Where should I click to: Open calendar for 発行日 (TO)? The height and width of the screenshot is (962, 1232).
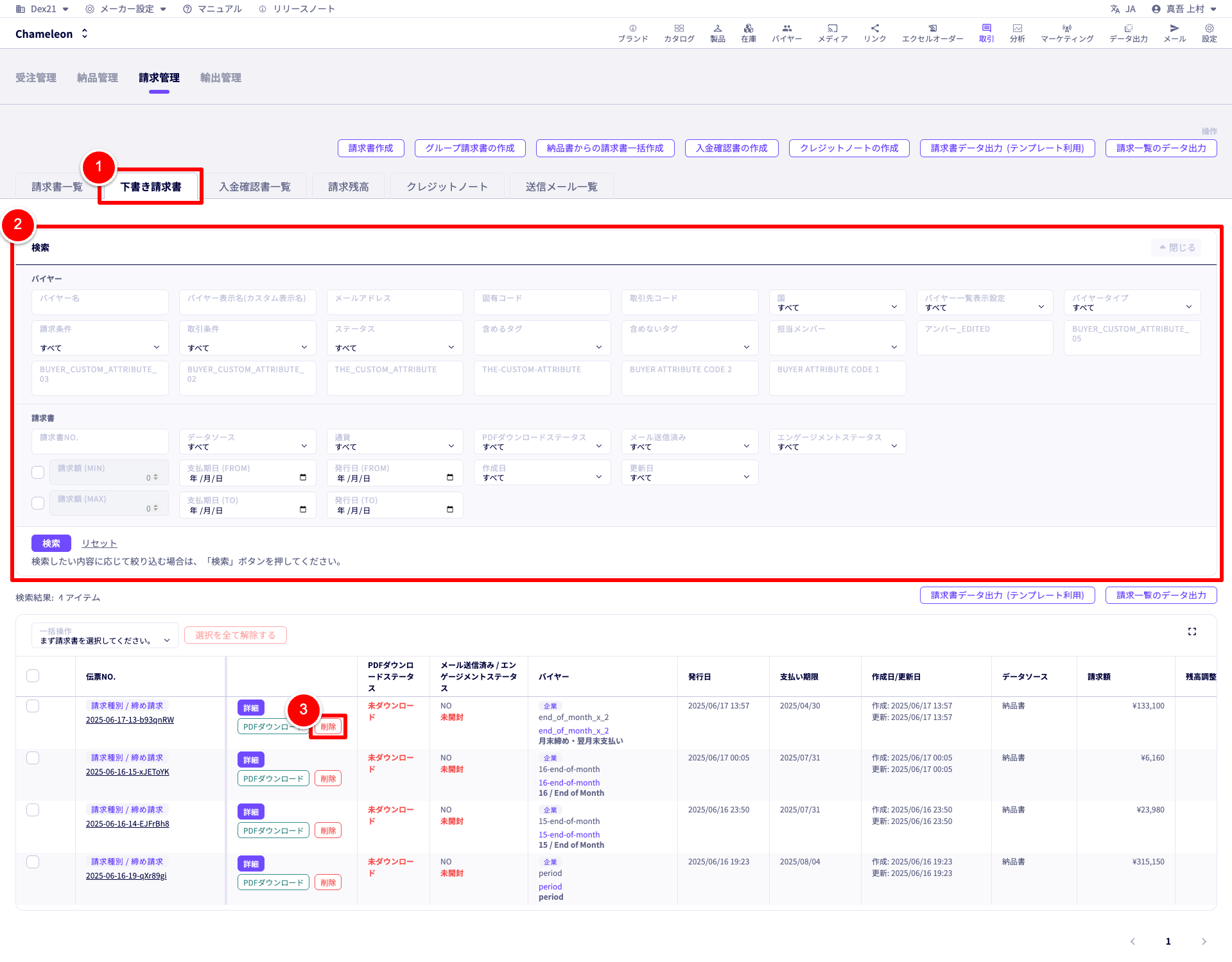(x=450, y=510)
